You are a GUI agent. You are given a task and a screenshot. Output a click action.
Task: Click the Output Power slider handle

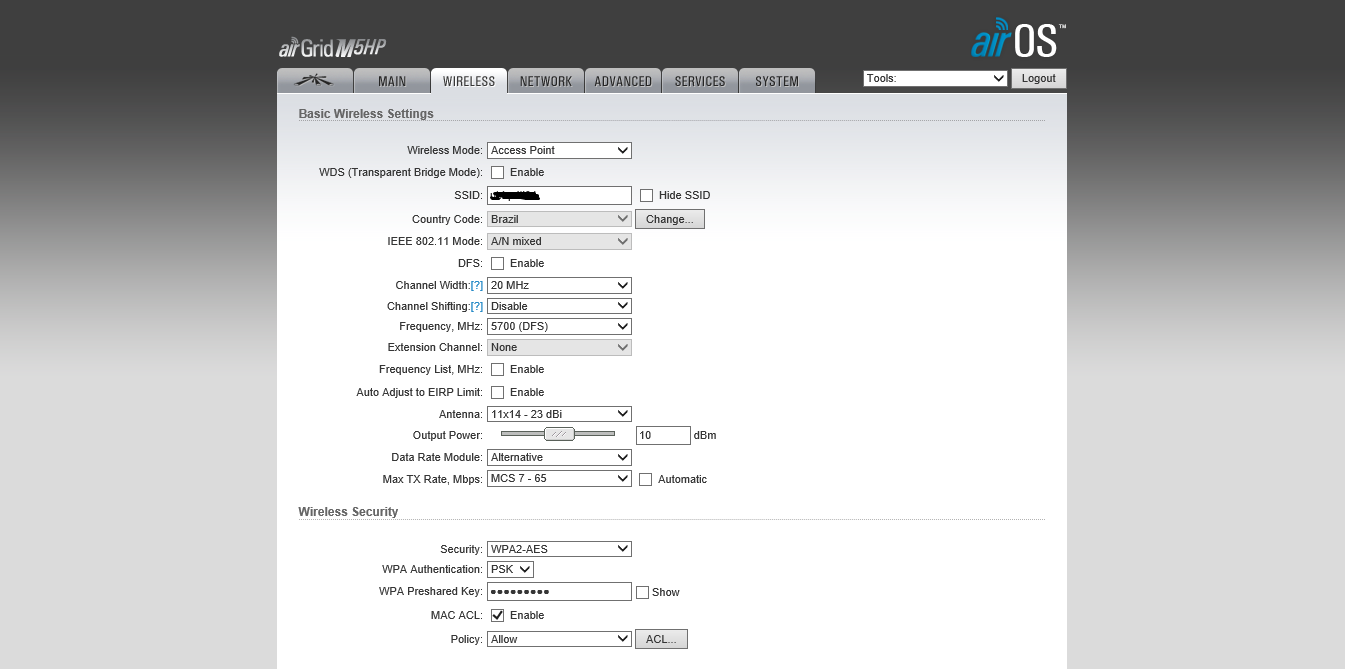pos(559,434)
